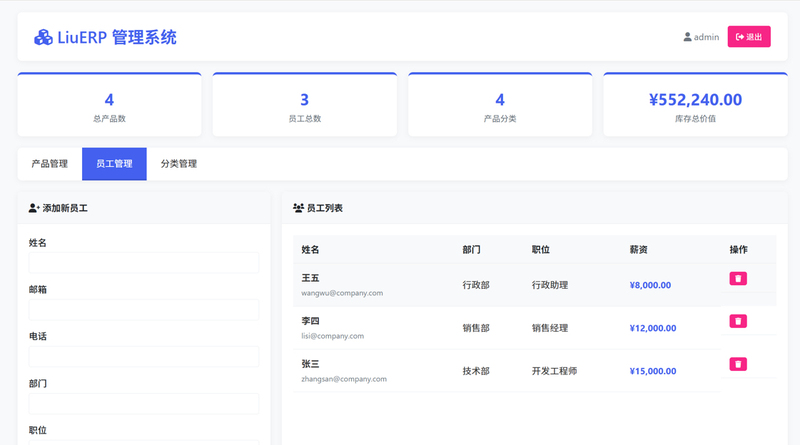The width and height of the screenshot is (800, 445).
Task: Activate the 部门 input field
Action: [x=144, y=404]
